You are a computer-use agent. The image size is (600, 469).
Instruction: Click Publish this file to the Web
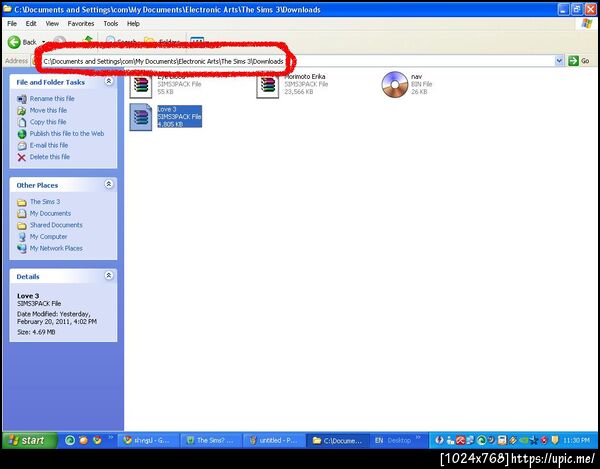pos(67,134)
